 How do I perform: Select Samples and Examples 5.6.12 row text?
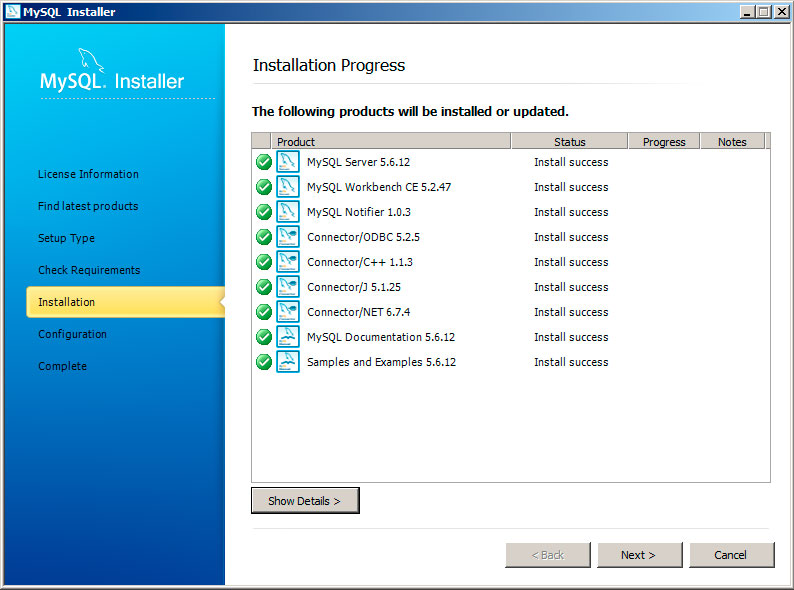tap(381, 362)
